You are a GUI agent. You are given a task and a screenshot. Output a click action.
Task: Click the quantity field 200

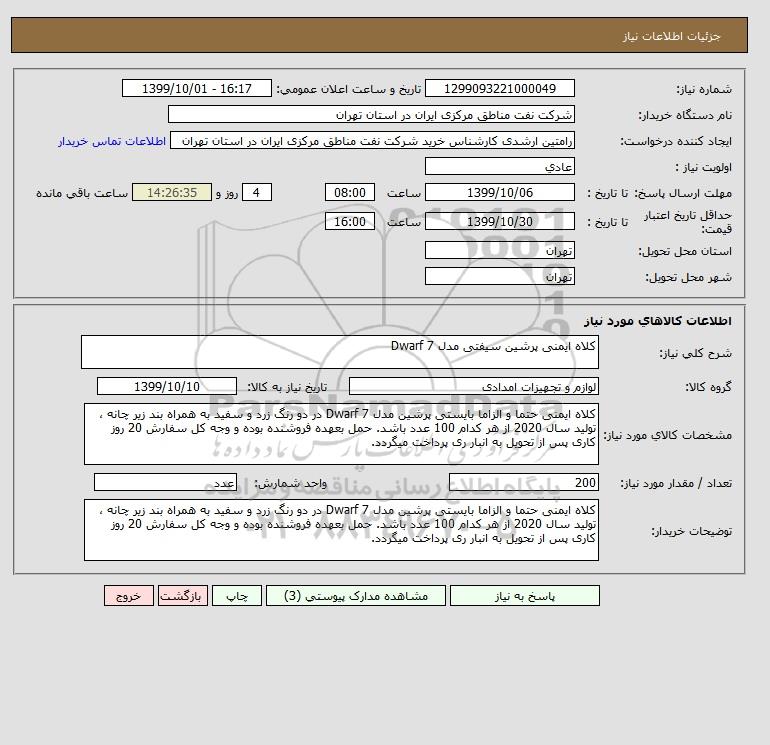click(523, 482)
